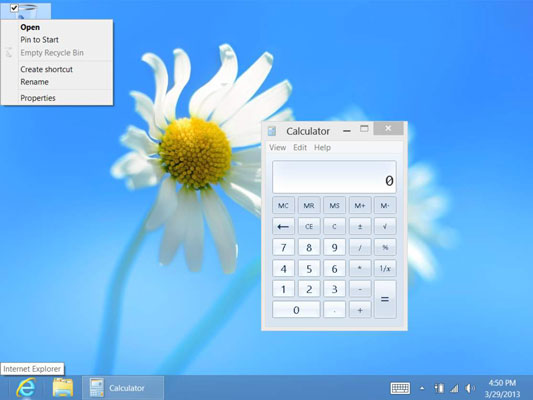Click the 5 digit key
This screenshot has width=533, height=400.
tap(309, 268)
